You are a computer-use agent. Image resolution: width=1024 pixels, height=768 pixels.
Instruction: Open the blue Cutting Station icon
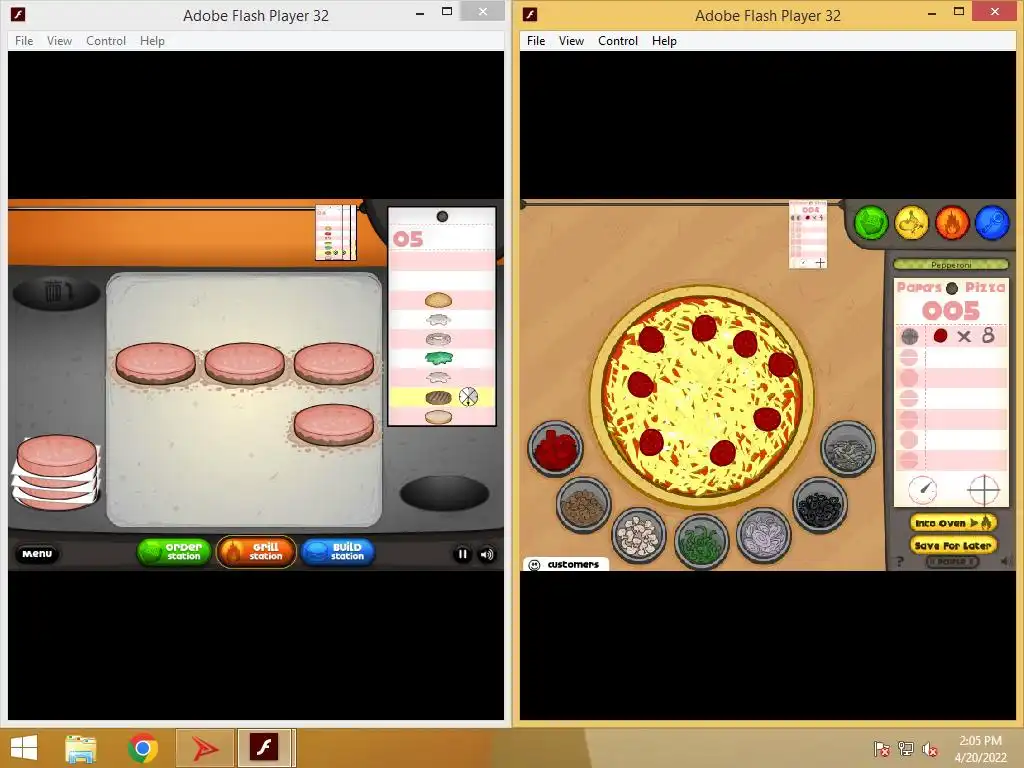pyautogui.click(x=993, y=223)
